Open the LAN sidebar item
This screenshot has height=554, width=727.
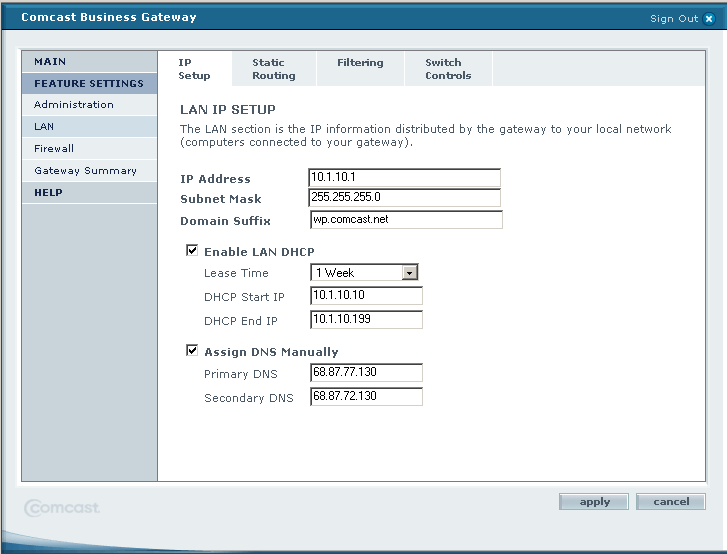(89, 127)
